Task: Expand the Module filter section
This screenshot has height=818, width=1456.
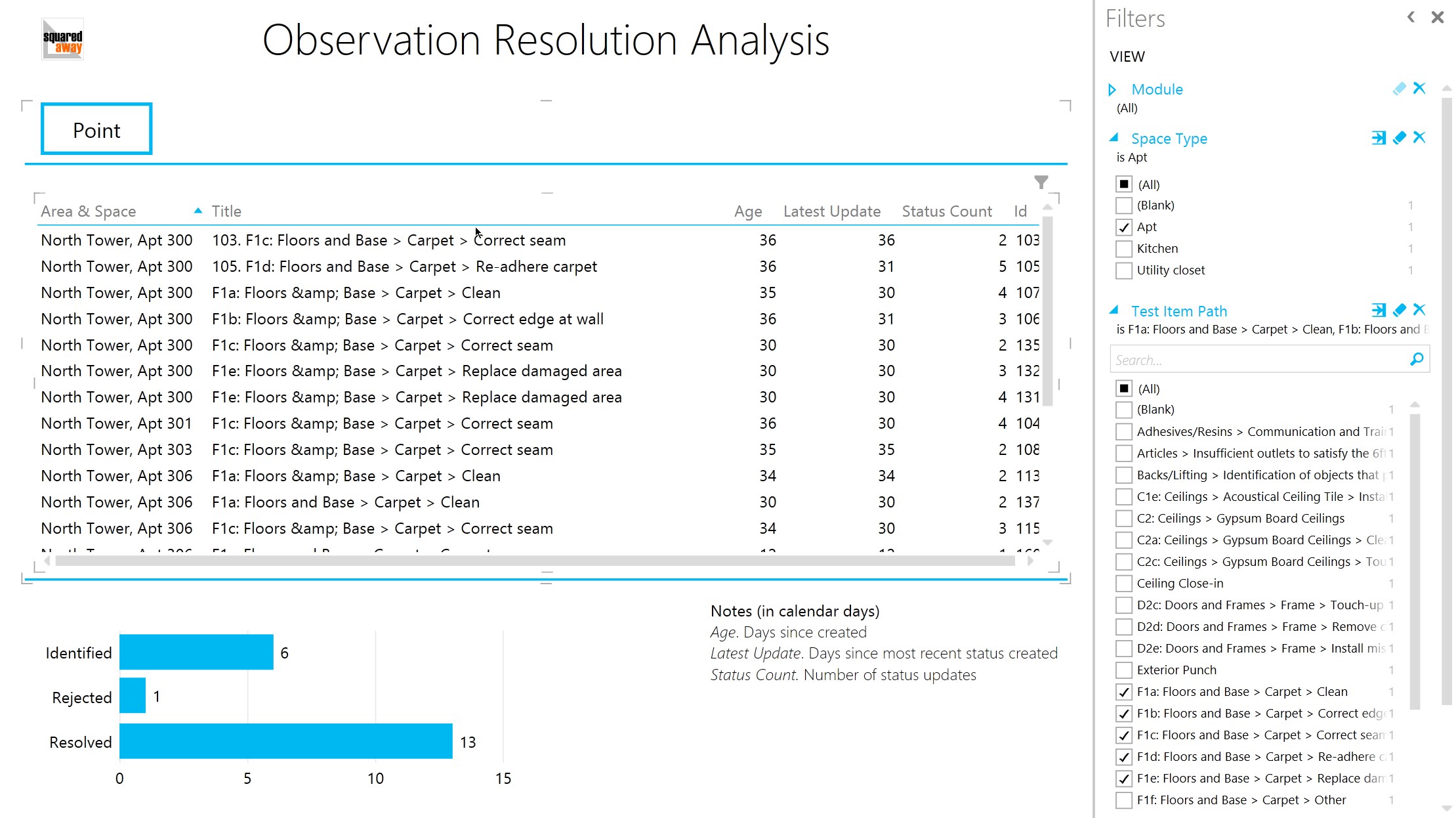Action: coord(1112,89)
